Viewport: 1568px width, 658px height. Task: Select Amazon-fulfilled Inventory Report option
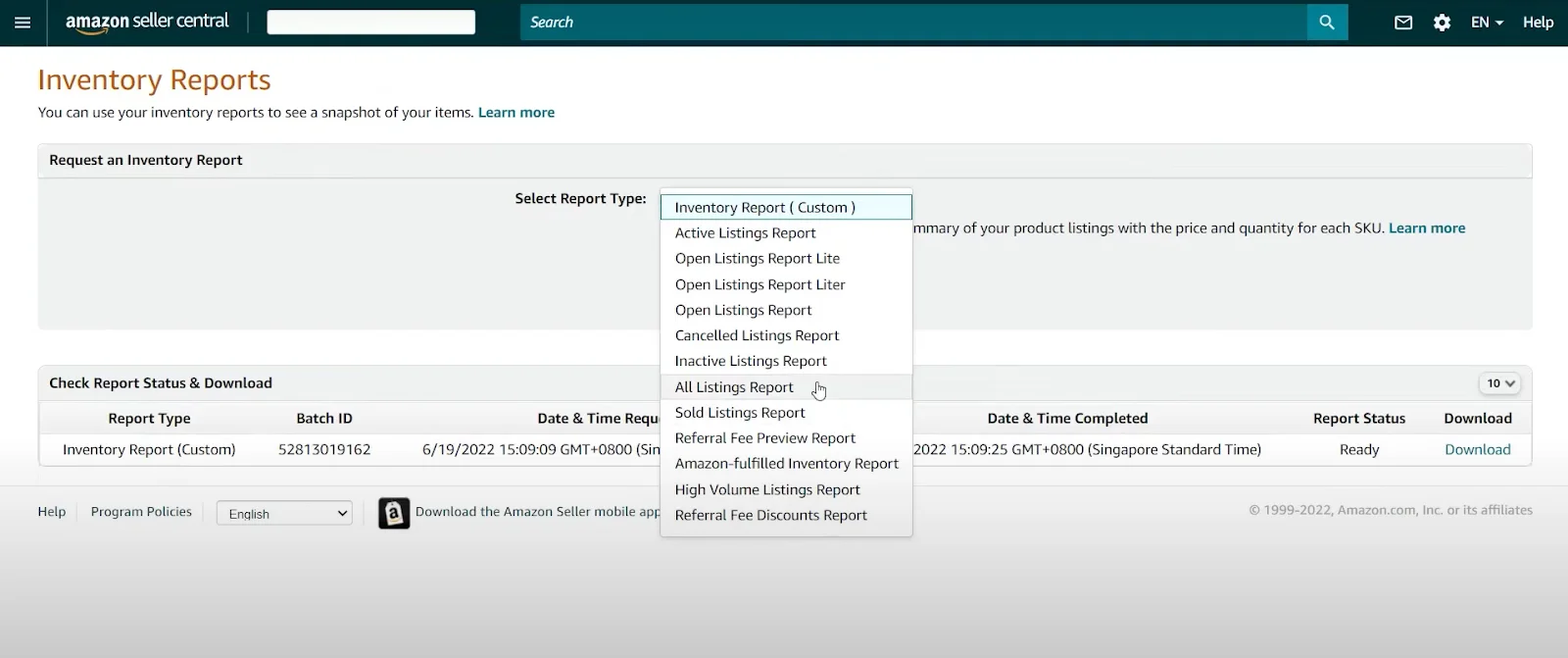pyautogui.click(x=786, y=464)
